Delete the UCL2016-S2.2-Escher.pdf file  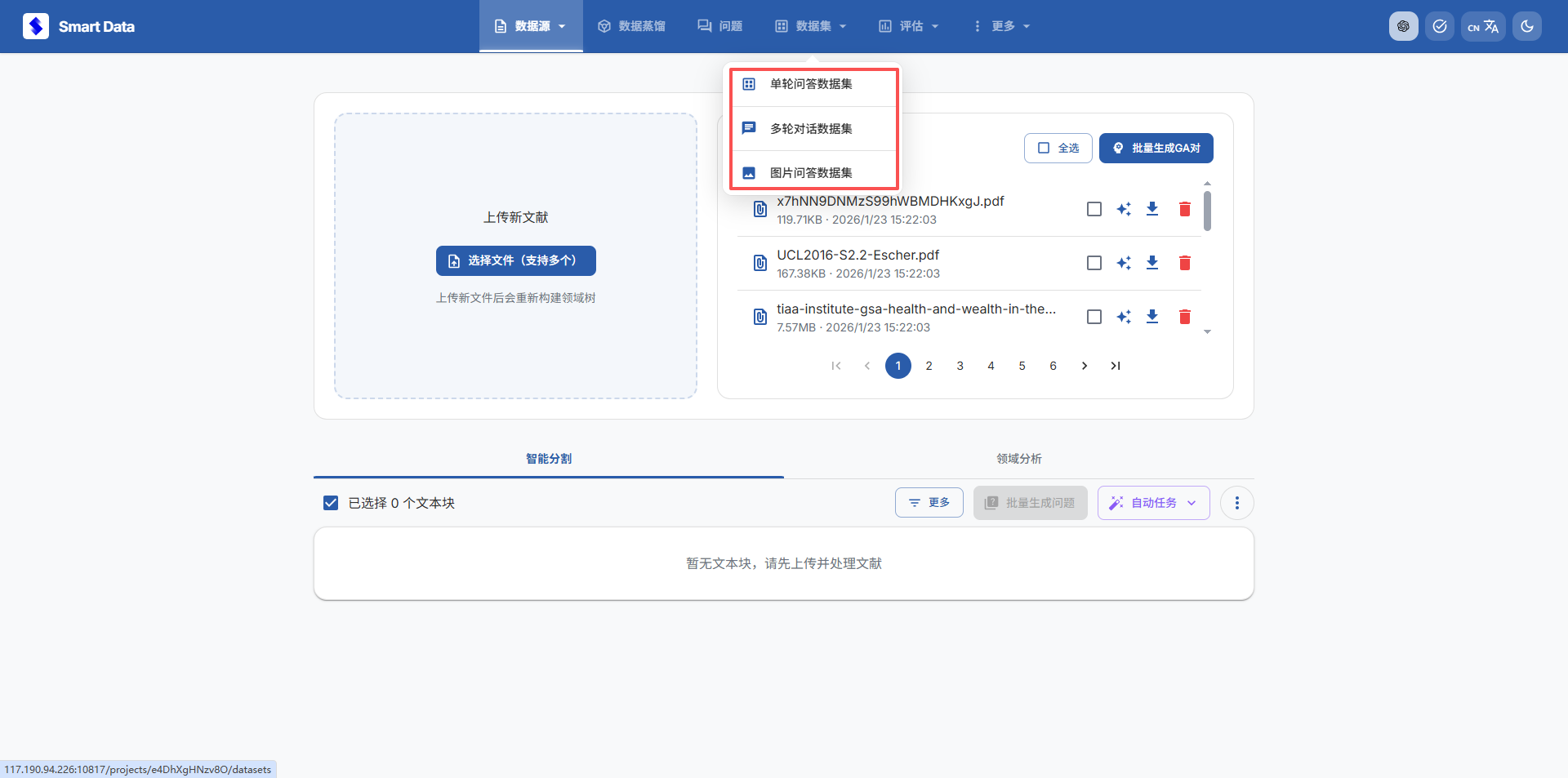coord(1184,263)
